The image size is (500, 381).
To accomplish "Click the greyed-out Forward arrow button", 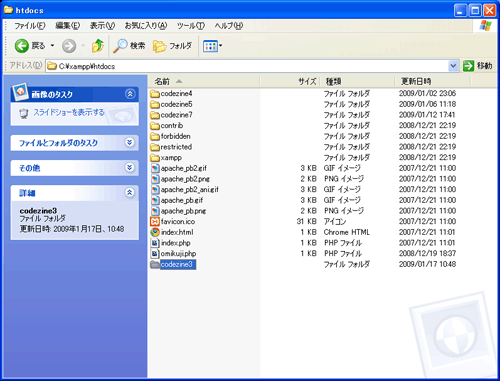I will click(x=69, y=46).
